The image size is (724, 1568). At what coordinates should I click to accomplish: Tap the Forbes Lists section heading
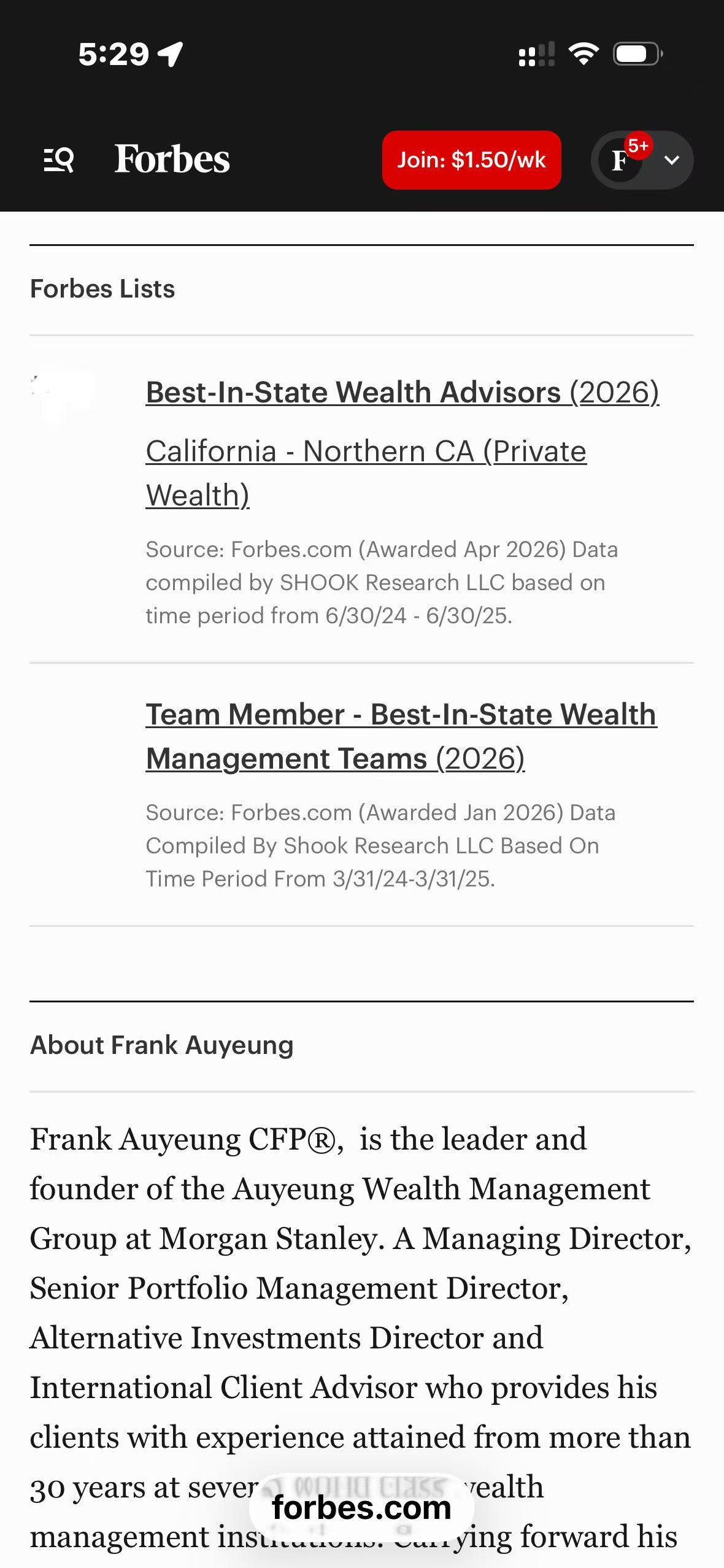click(102, 289)
